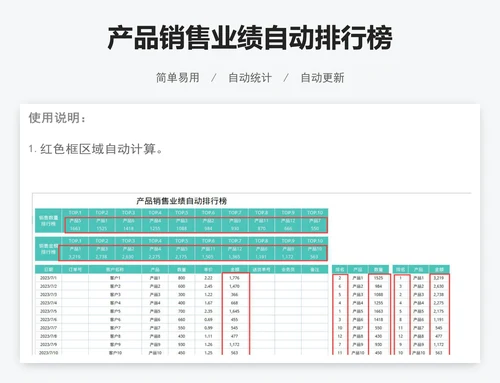The image size is (500, 383).
Task: Select the quantity cell 1525 in right ranking table
Action: (378, 278)
